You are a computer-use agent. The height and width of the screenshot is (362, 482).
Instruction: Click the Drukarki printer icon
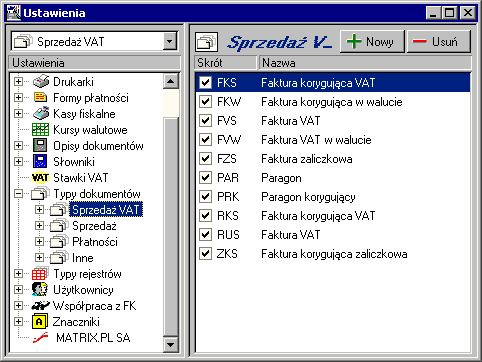pos(41,81)
